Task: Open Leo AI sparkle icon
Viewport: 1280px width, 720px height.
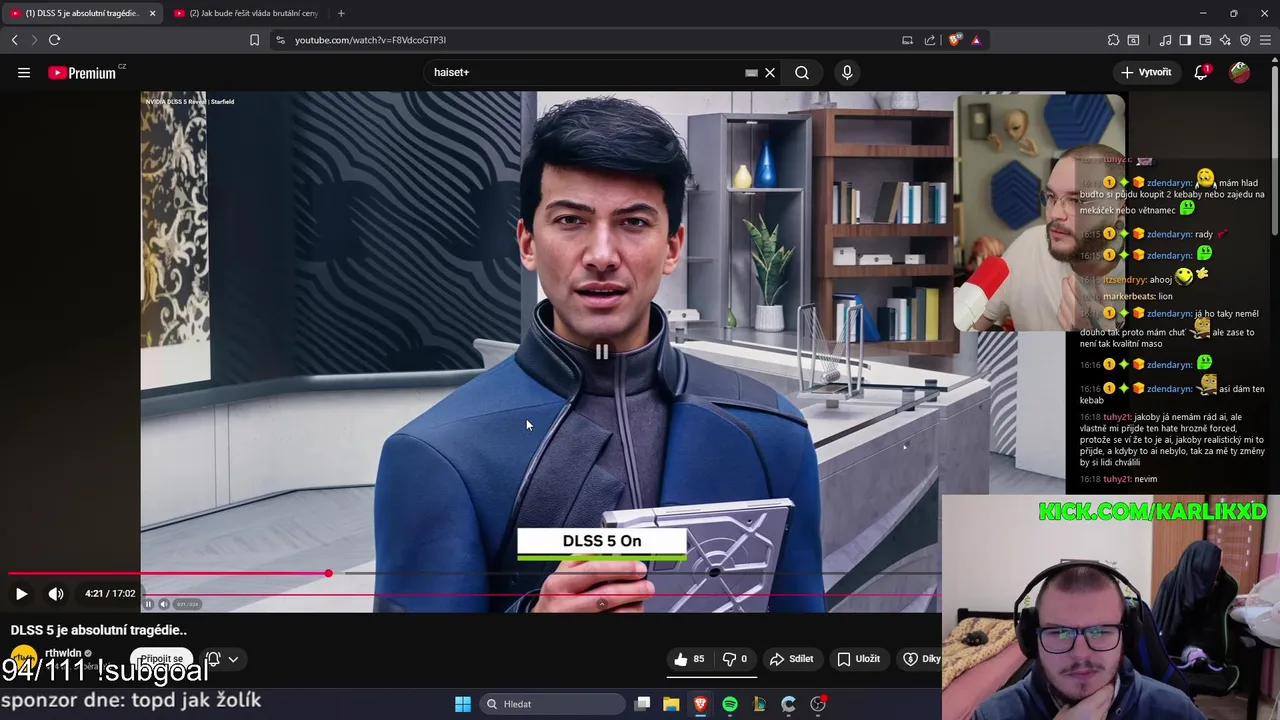Action: [1225, 40]
